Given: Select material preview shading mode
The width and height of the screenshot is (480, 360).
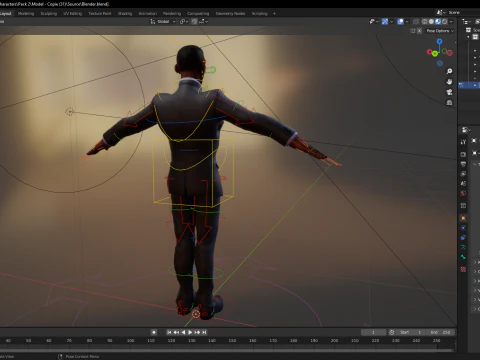Looking at the screenshot, I should pos(438,22).
